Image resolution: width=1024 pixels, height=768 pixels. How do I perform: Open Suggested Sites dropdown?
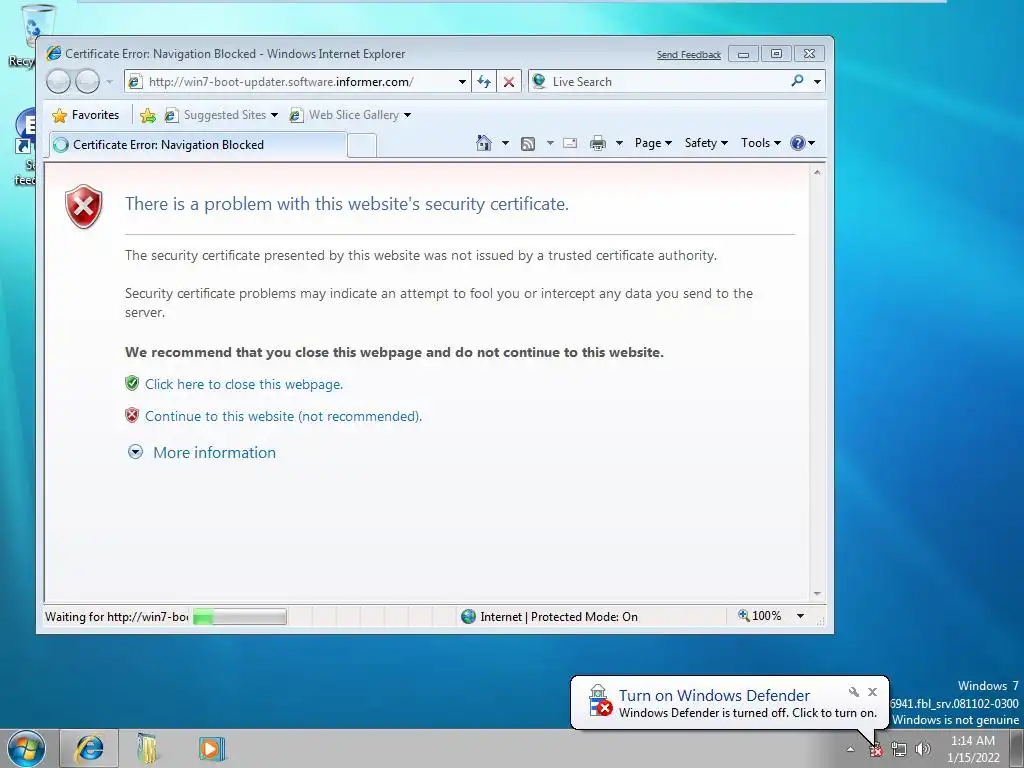coord(221,115)
